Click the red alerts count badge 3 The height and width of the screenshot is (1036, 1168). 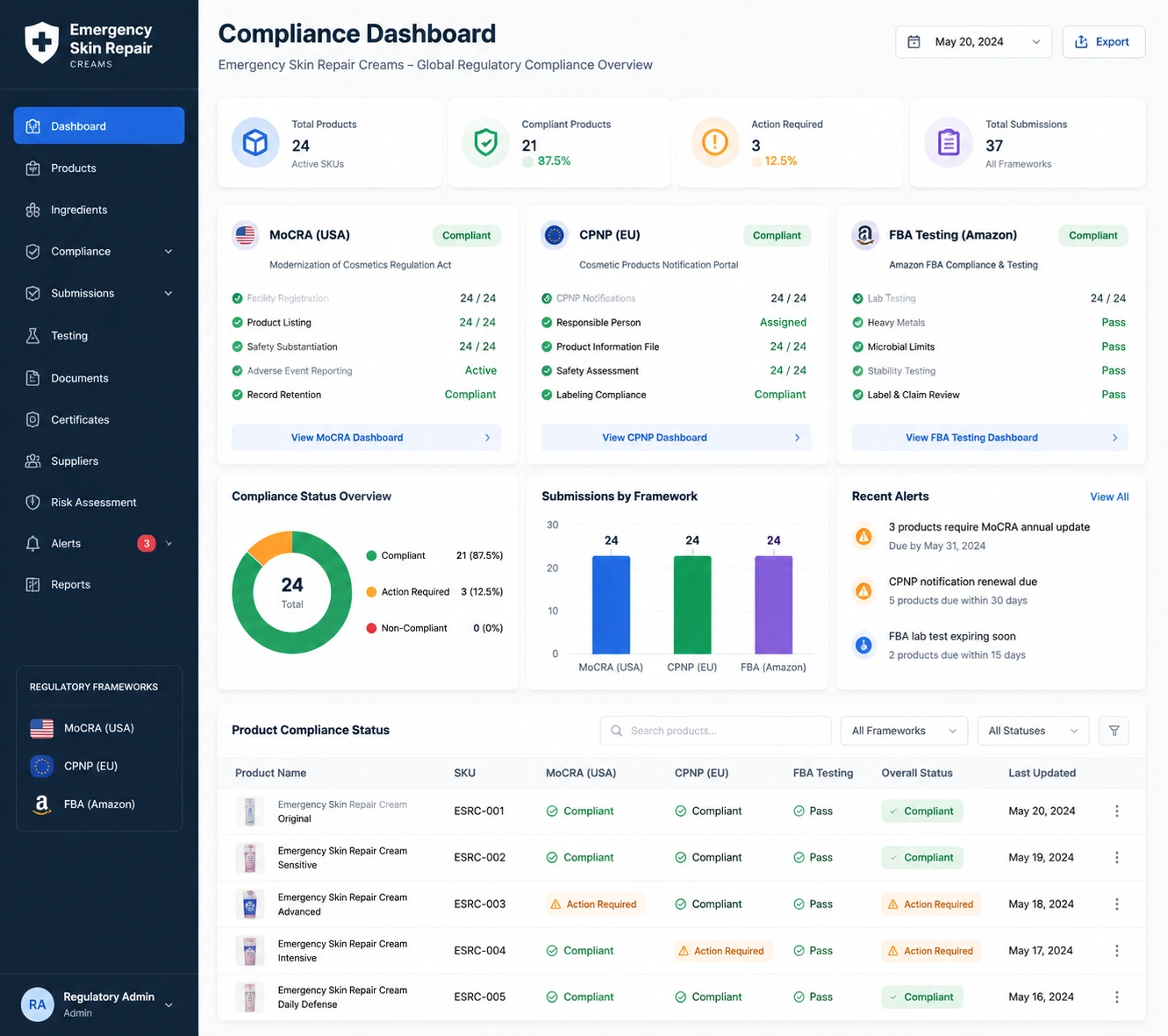point(147,544)
